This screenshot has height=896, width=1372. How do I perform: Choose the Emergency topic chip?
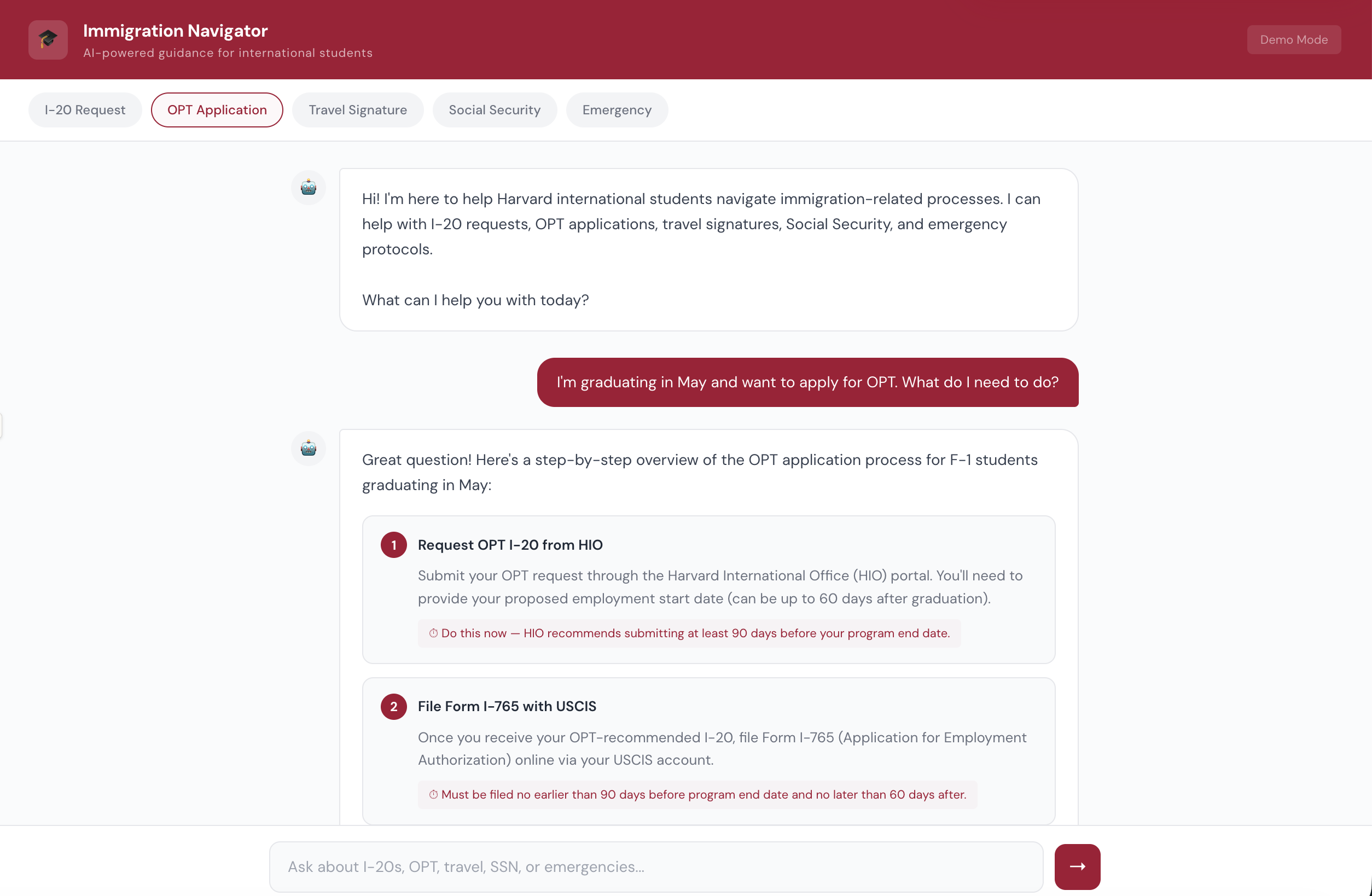coord(616,110)
